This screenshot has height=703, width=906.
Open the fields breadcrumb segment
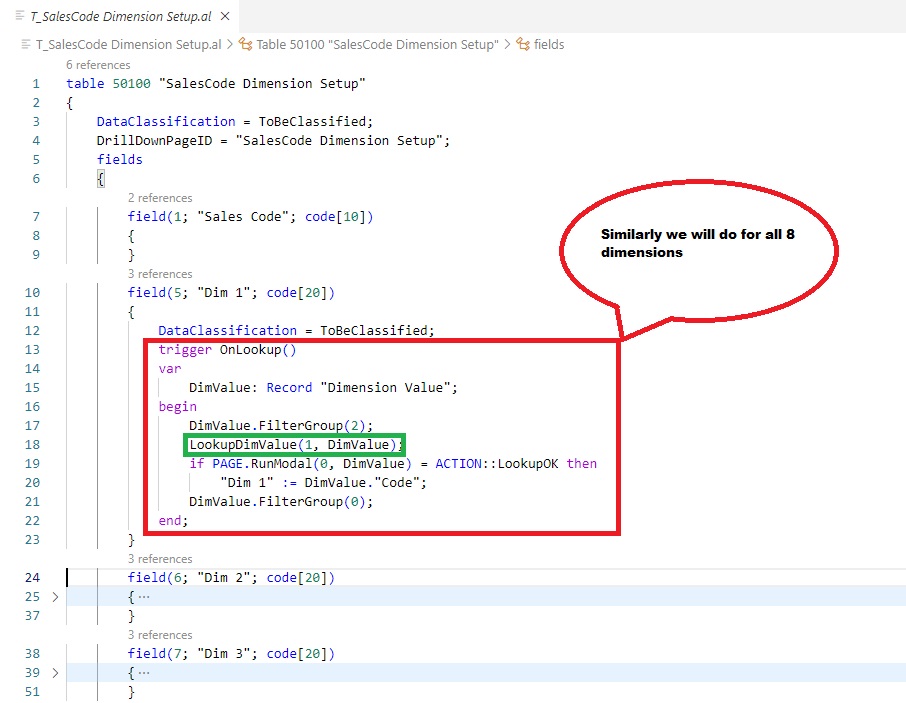[549, 45]
